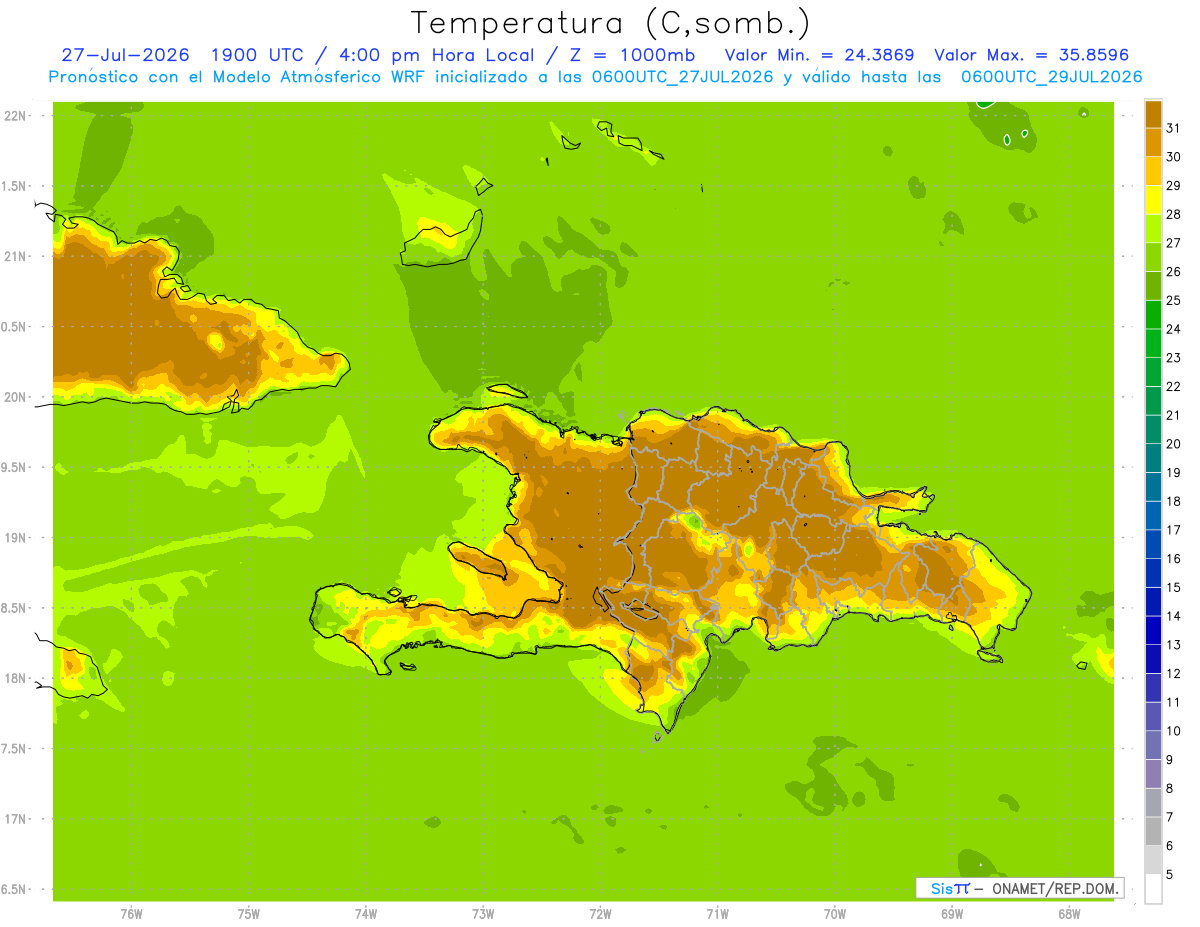Click the legend value '5'
Image resolution: width=1200 pixels, height=927 pixels.
point(1170,874)
